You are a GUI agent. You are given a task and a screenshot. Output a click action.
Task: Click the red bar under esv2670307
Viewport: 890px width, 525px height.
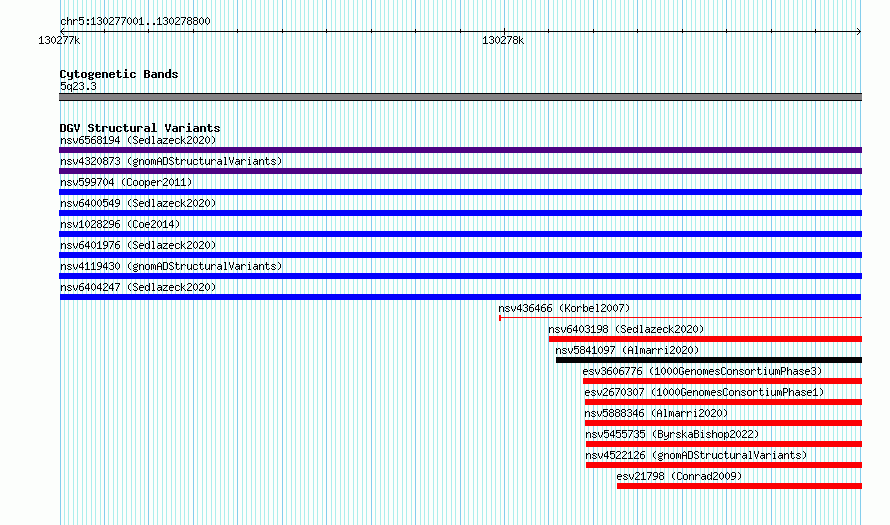pos(723,402)
